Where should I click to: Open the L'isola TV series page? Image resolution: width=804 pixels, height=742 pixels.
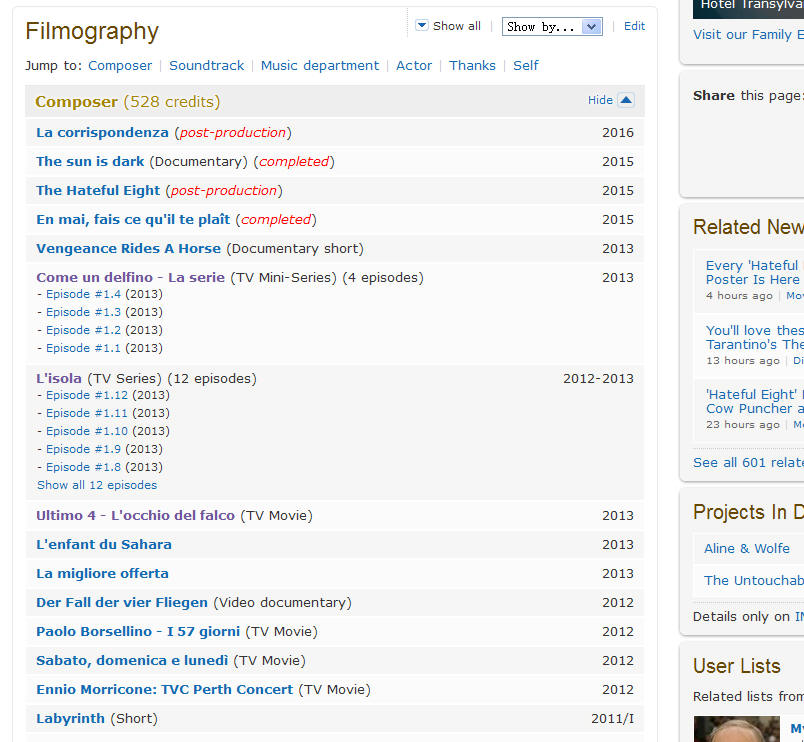pyautogui.click(x=58, y=378)
